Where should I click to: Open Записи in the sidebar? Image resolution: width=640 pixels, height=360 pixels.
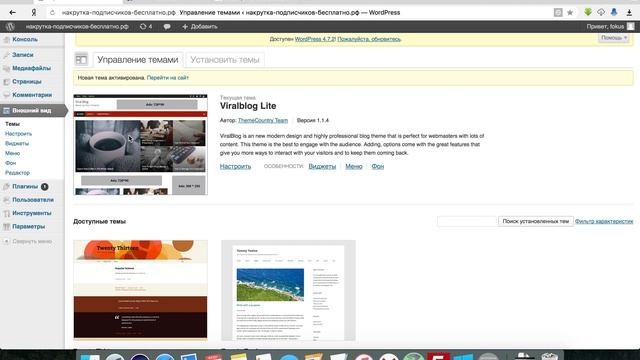23,55
